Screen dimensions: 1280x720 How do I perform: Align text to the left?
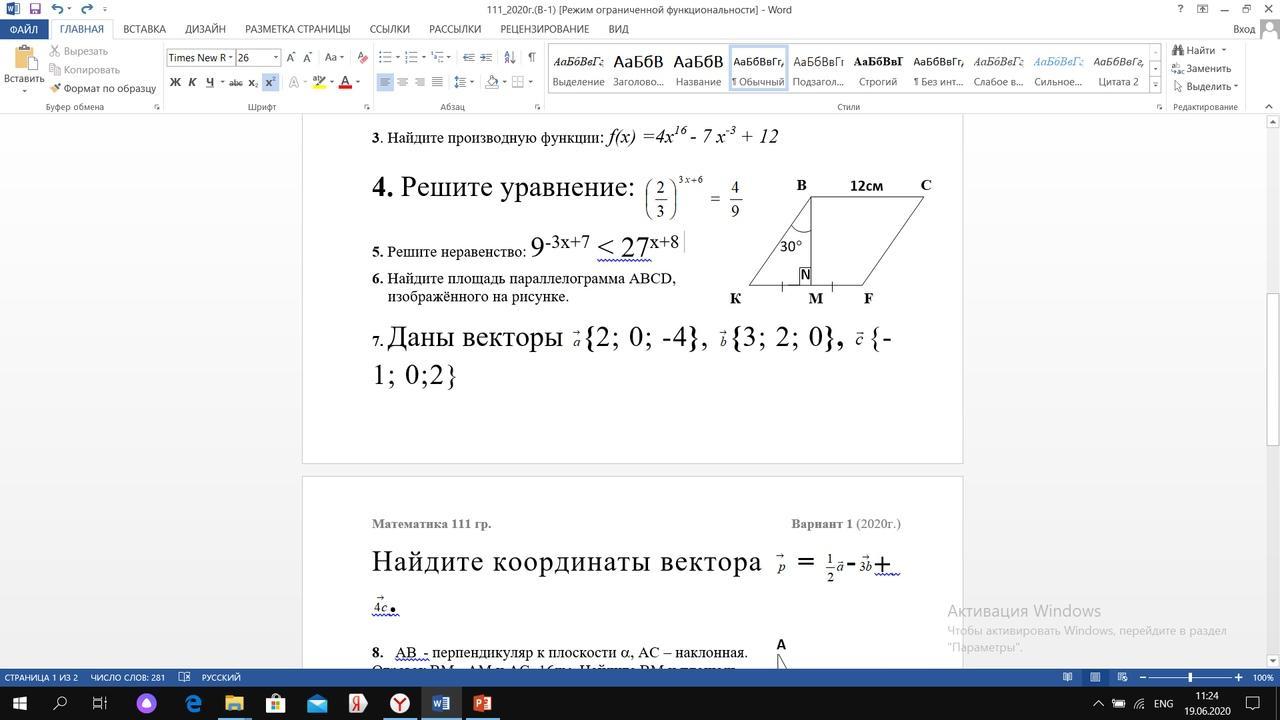pos(385,82)
